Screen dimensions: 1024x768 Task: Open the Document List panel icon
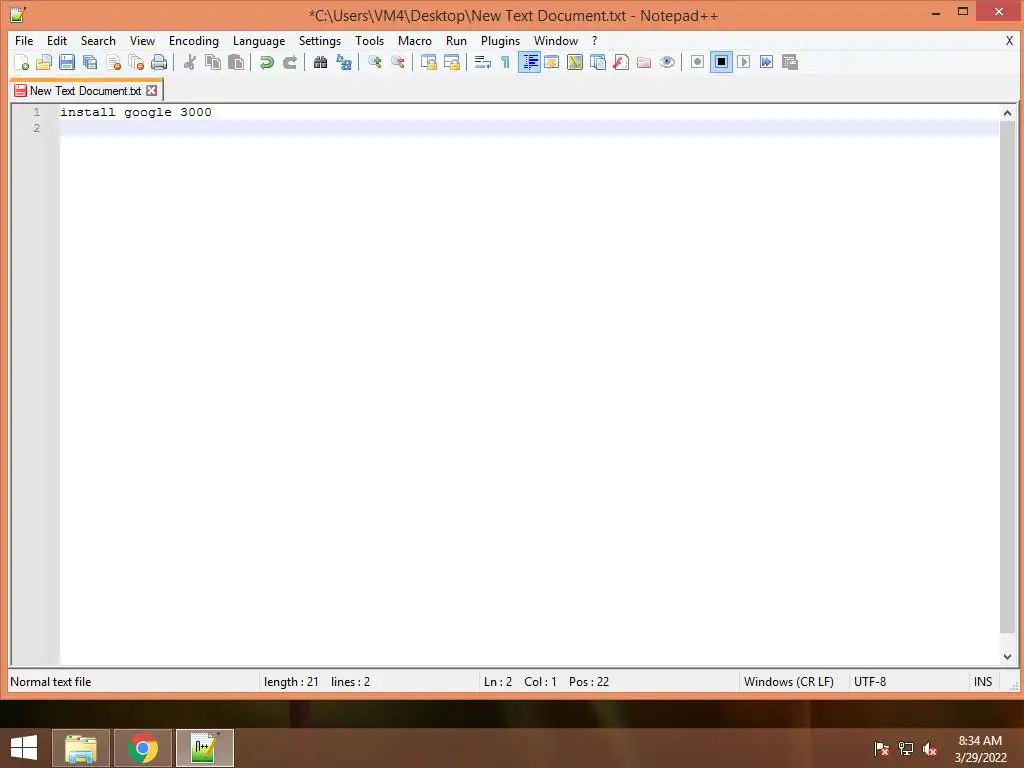pyautogui.click(x=598, y=62)
